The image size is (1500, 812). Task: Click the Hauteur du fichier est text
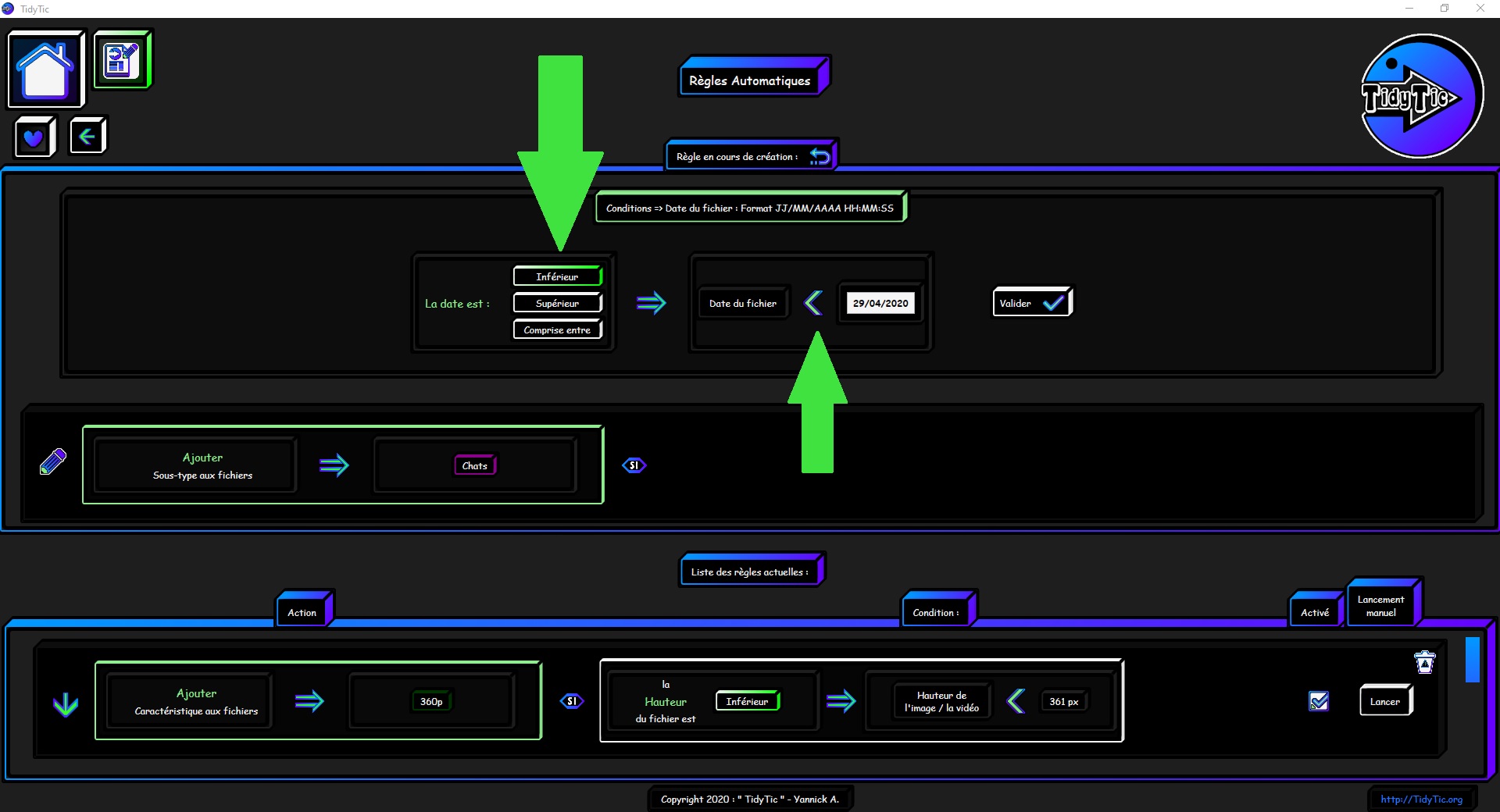tap(666, 701)
